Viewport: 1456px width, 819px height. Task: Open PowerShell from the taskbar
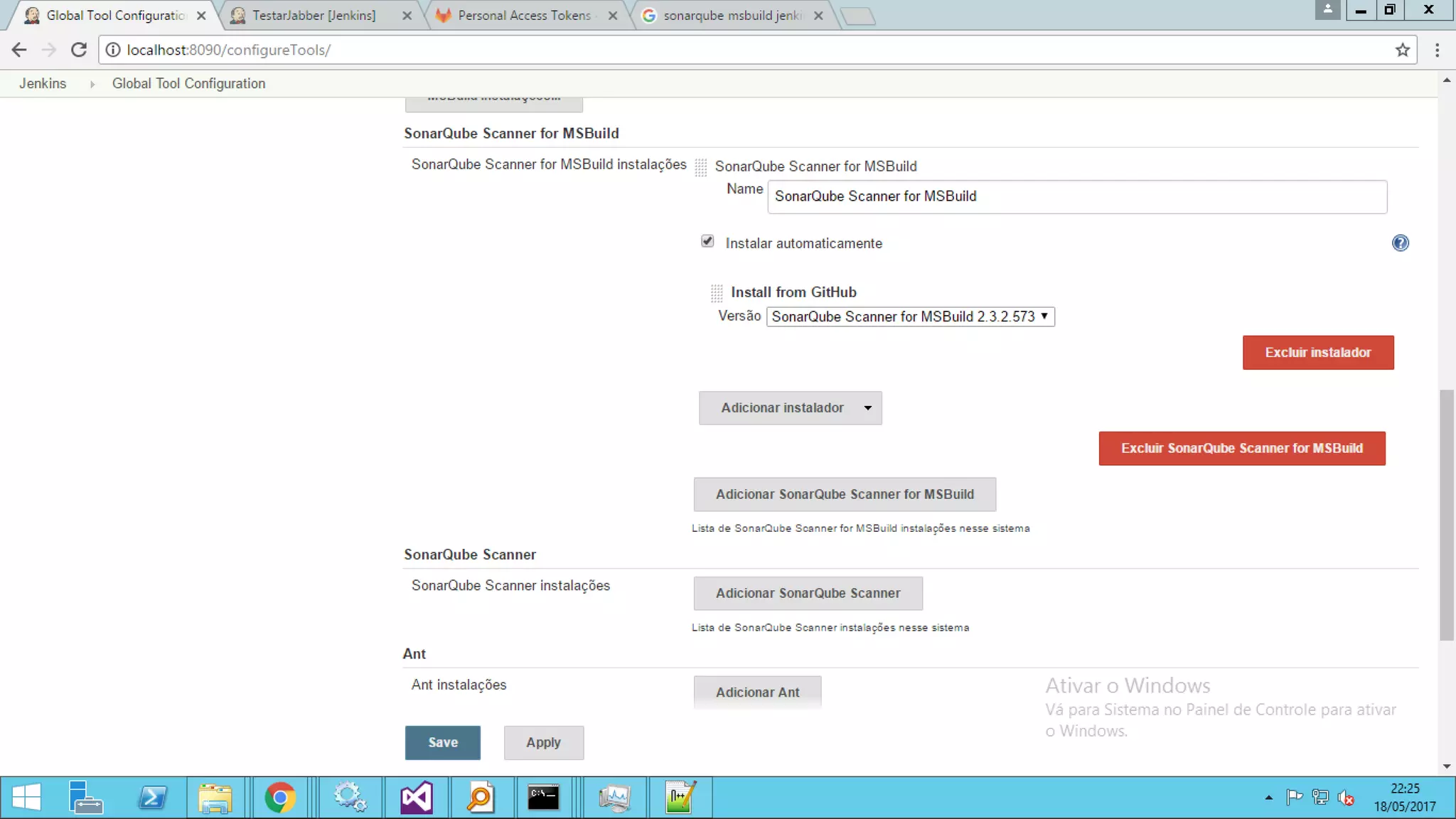click(152, 798)
